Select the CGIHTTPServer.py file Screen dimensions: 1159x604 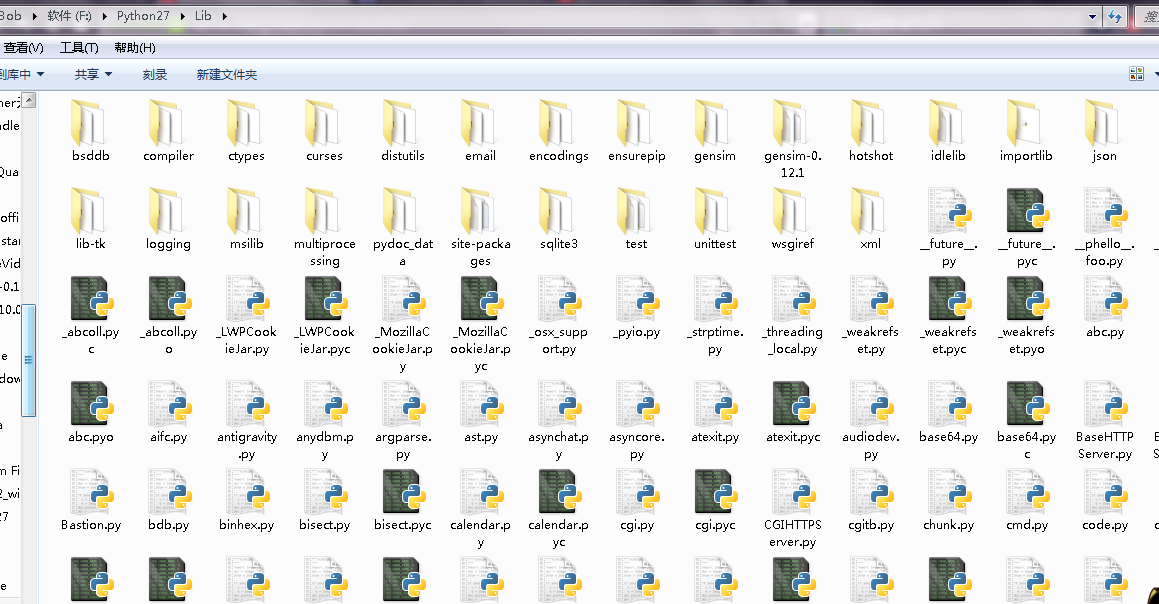(792, 509)
